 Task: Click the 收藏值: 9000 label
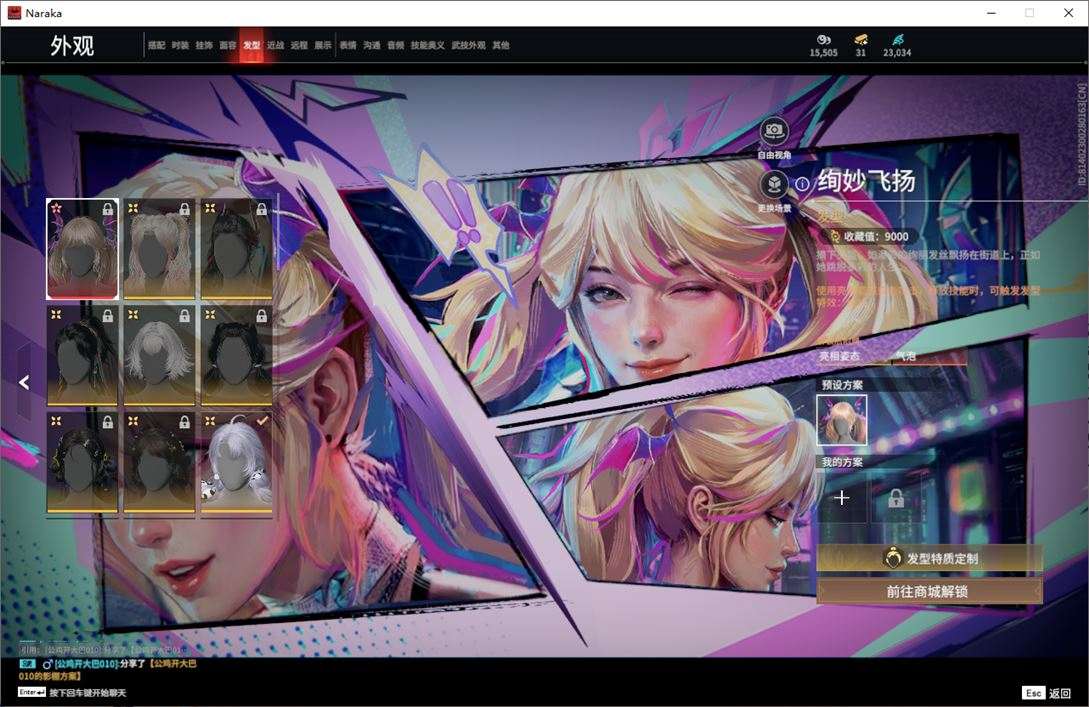[874, 236]
